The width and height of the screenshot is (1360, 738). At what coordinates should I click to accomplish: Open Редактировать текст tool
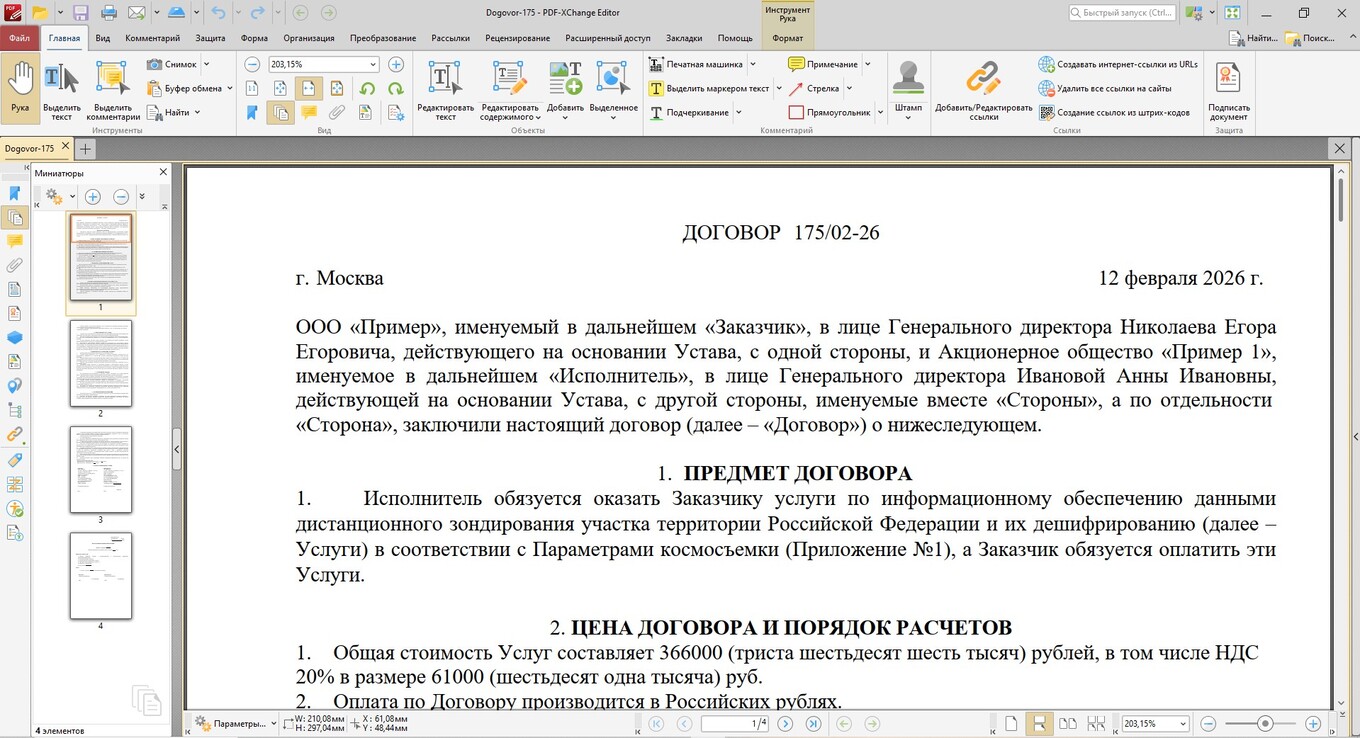[445, 91]
